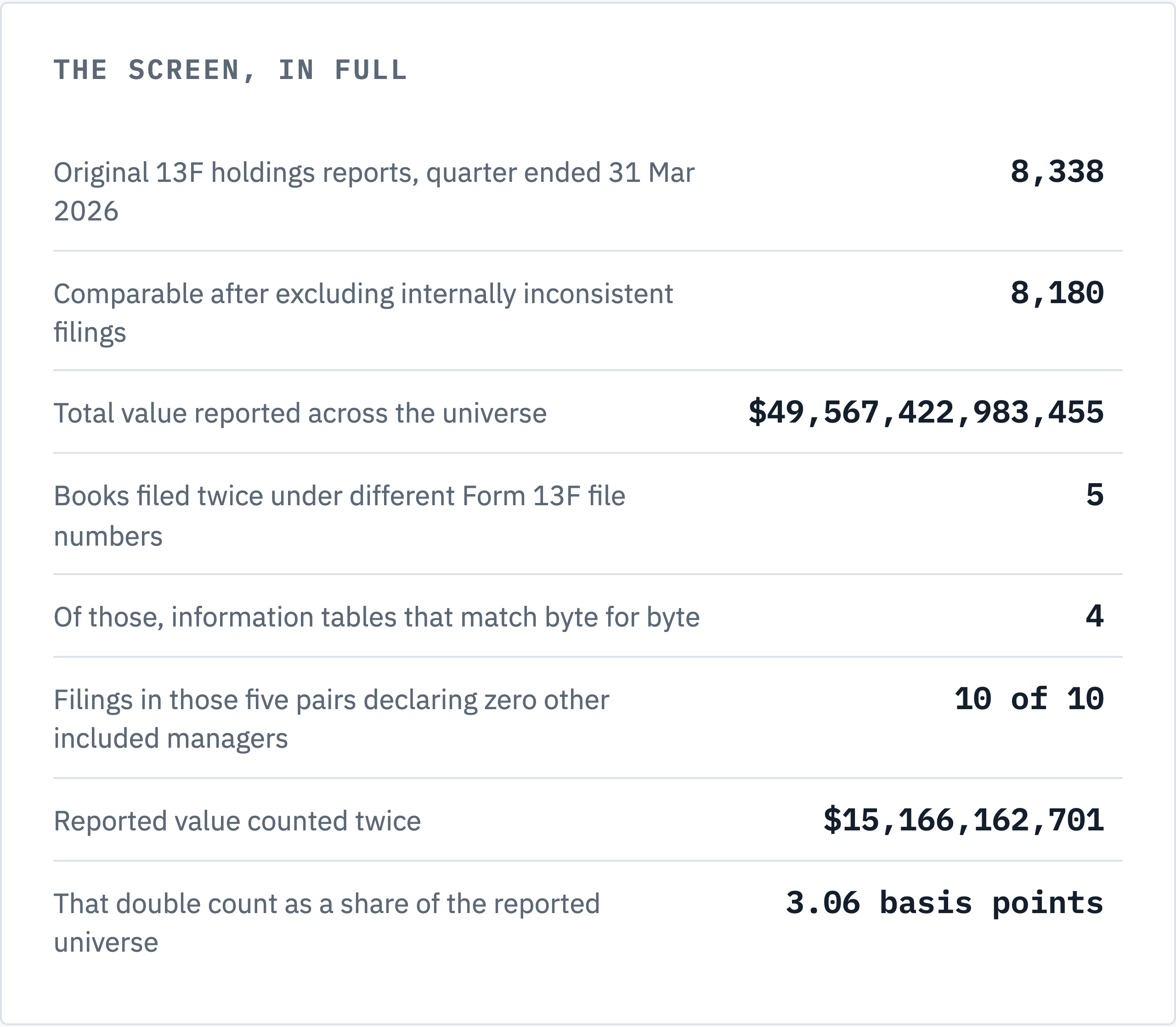Click 'included managers' text in the filings row
Viewport: 1176px width, 1027px height.
pos(171,739)
